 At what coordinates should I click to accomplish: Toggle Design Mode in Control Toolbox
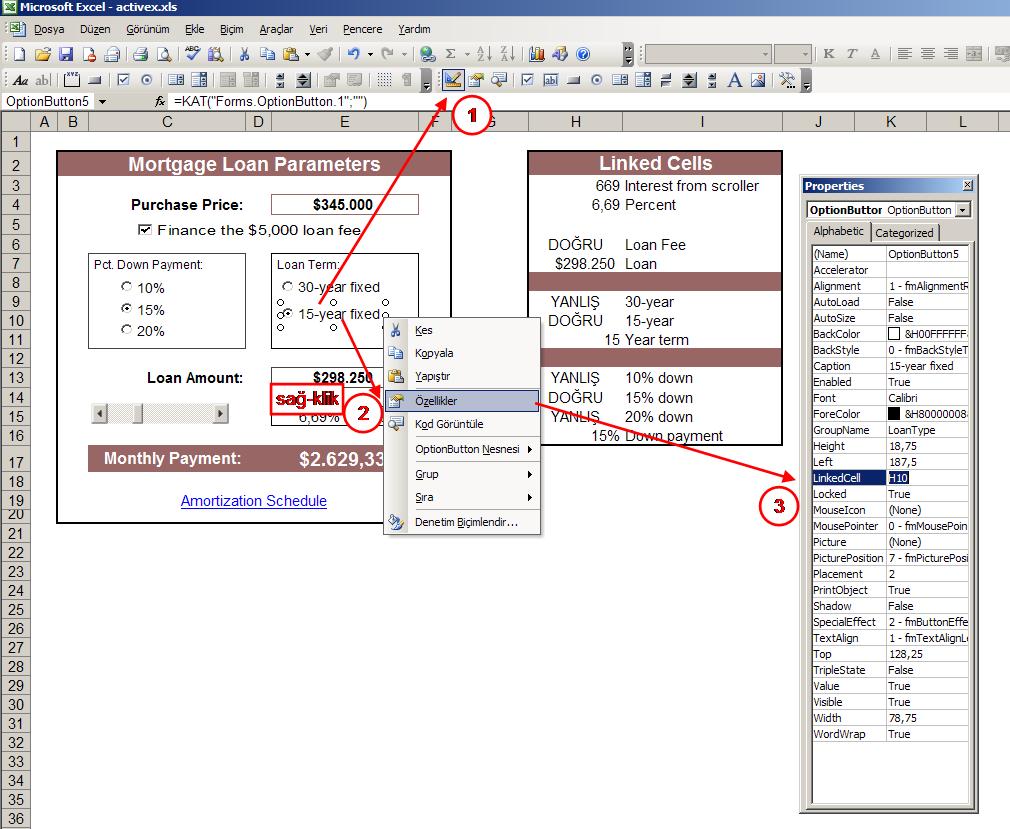[x=453, y=80]
